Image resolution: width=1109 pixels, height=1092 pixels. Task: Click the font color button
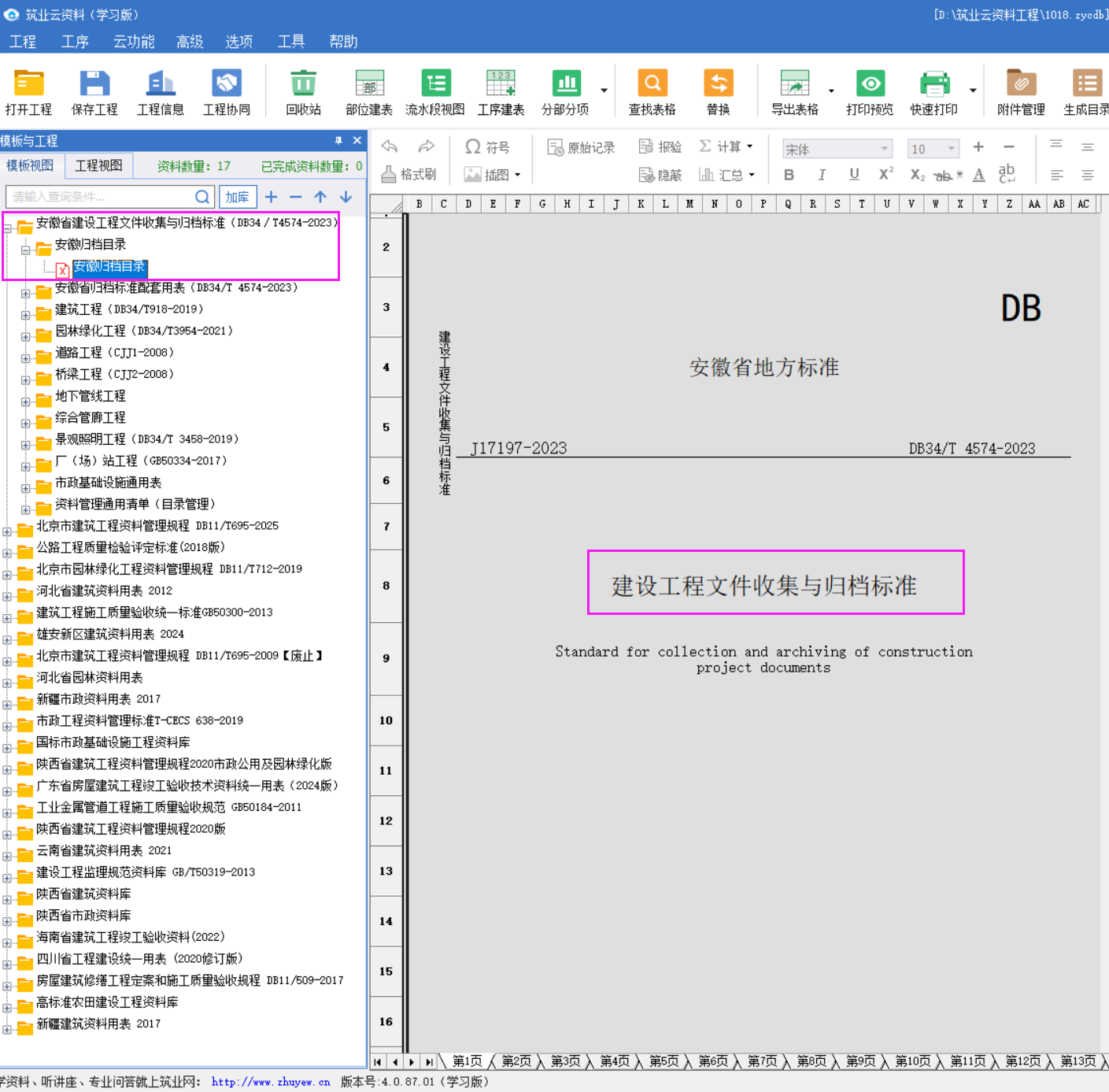(x=978, y=175)
